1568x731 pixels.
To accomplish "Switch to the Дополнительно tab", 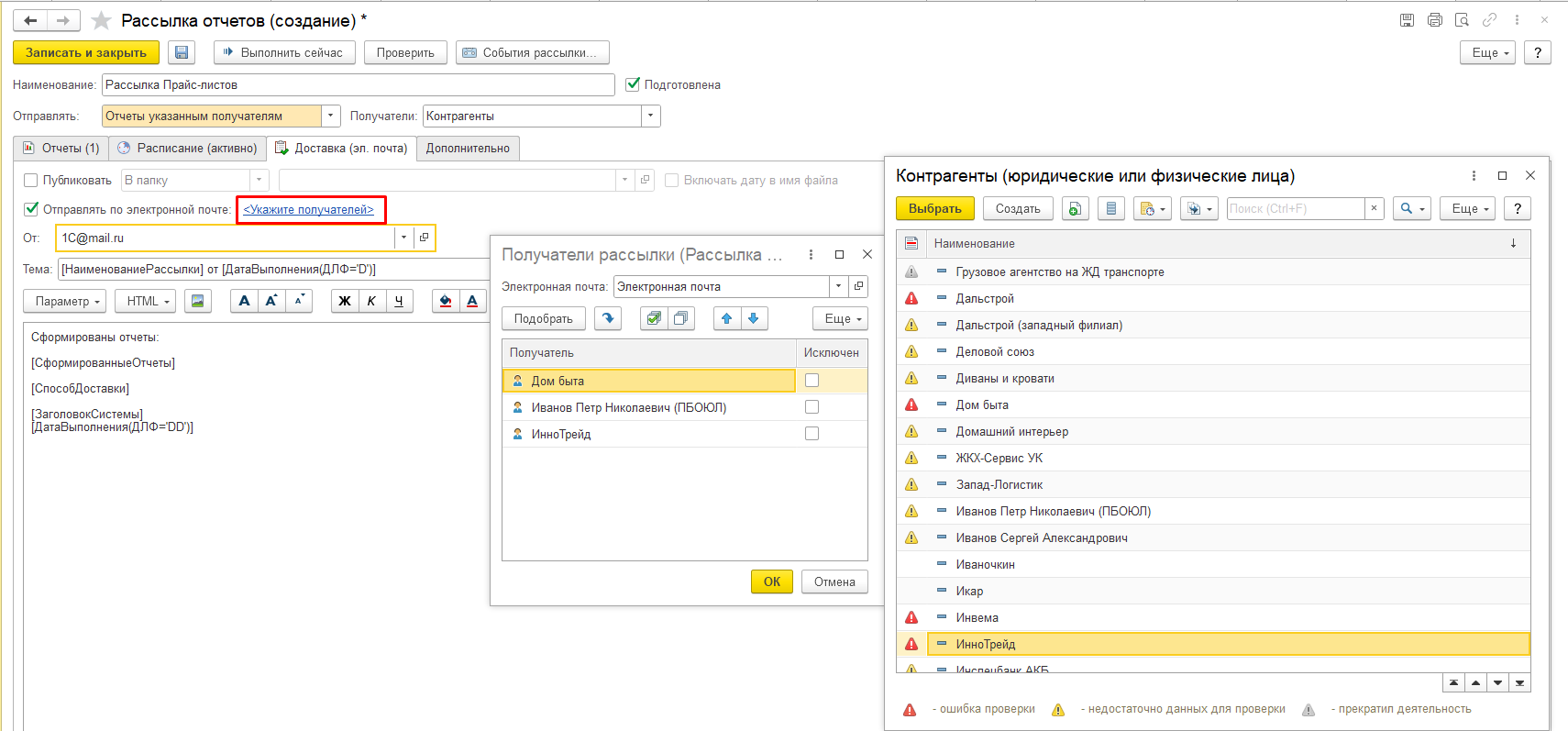I will [468, 148].
